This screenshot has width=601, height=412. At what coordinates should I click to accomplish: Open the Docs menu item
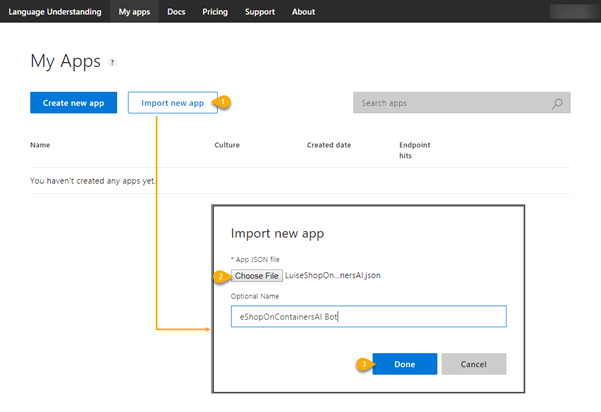176,12
